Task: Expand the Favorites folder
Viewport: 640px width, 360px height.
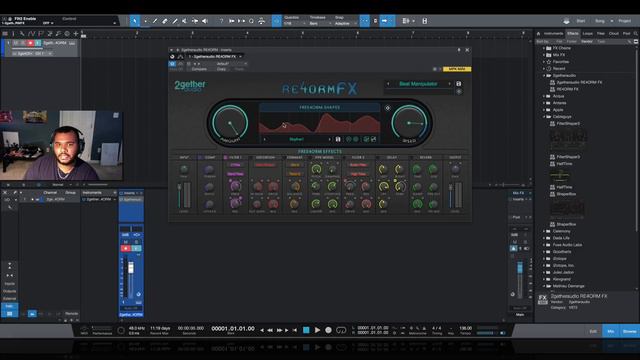Action: point(544,62)
